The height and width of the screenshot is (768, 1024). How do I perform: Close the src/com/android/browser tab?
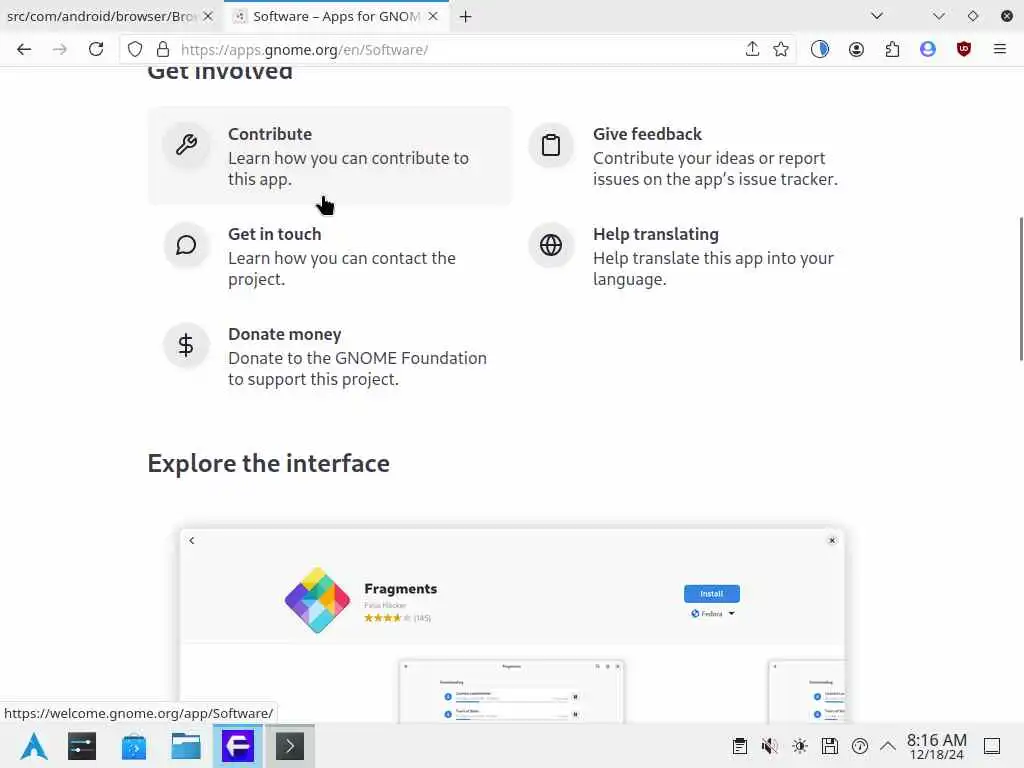coord(208,16)
